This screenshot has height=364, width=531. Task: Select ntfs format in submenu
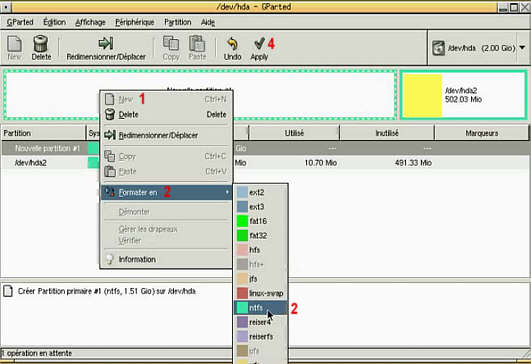coord(261,308)
